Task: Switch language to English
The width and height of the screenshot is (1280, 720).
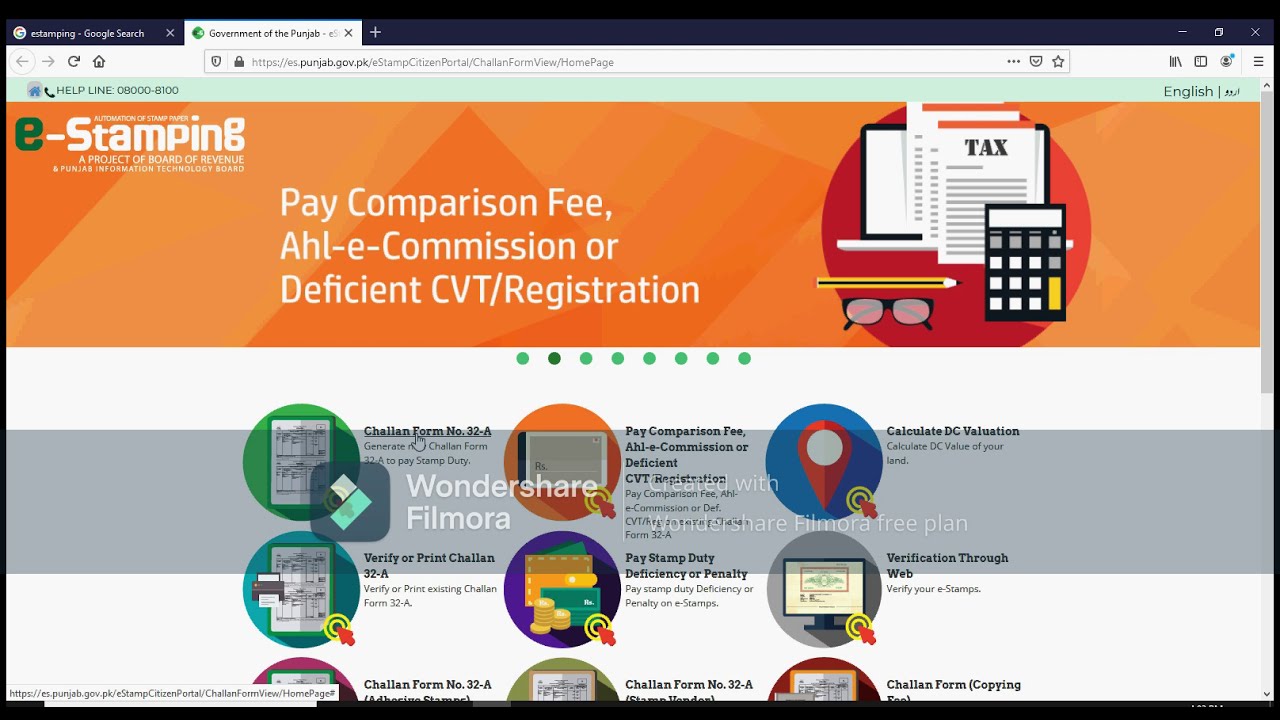Action: (1188, 91)
